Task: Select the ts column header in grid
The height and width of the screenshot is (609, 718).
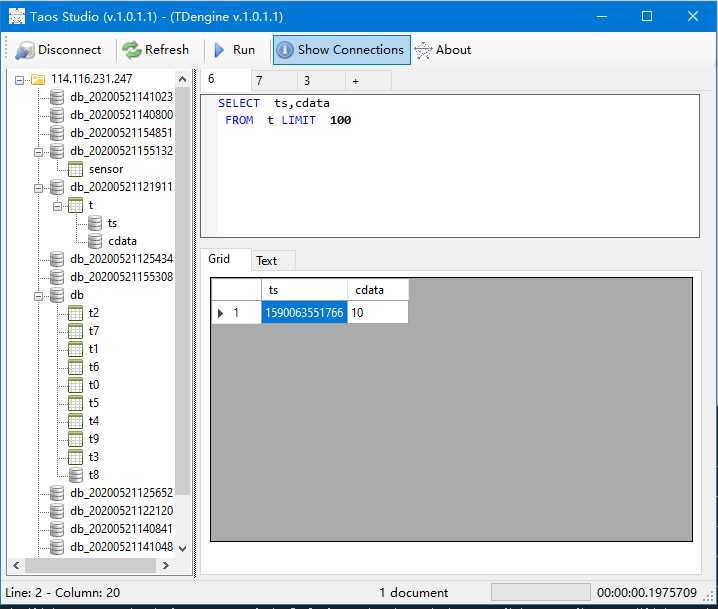Action: coord(304,290)
